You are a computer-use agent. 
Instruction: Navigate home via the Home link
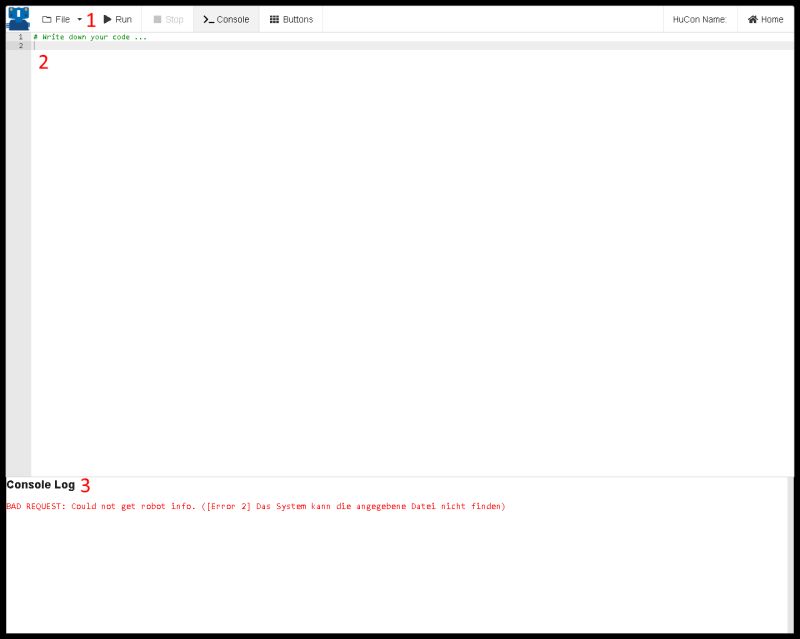(x=764, y=18)
